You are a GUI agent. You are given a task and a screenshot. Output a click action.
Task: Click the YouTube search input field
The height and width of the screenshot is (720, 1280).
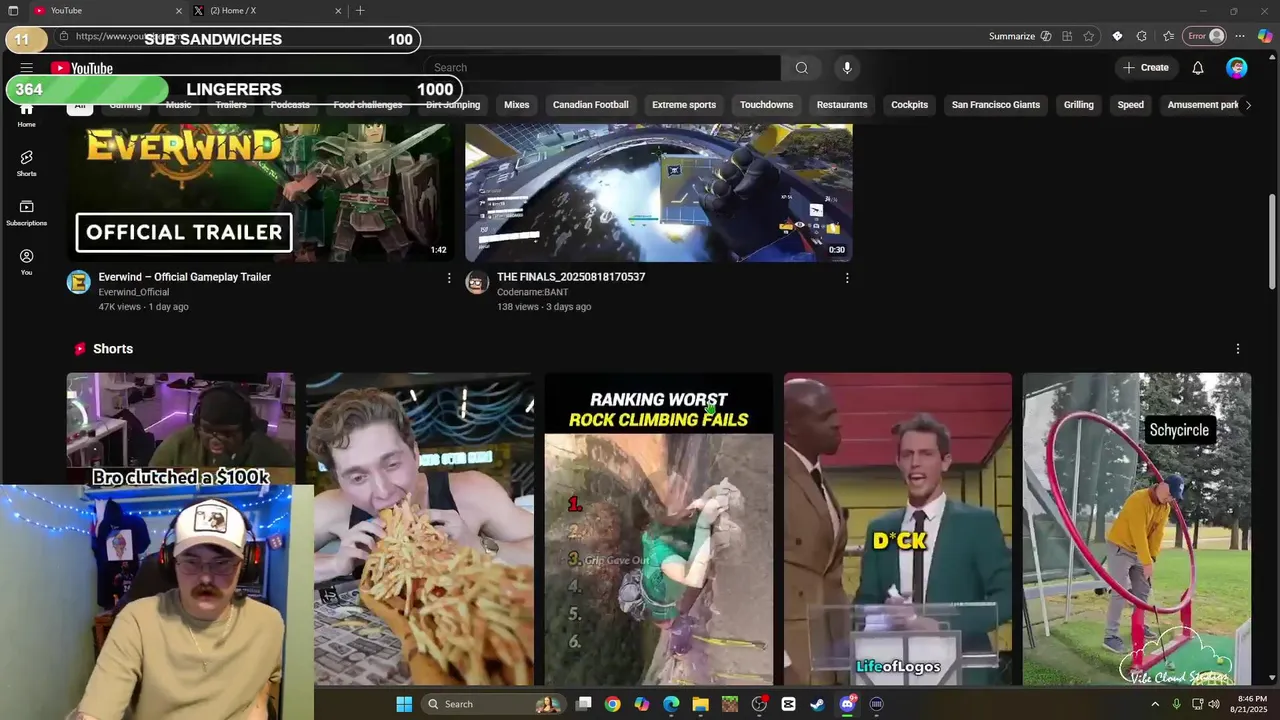(604, 68)
